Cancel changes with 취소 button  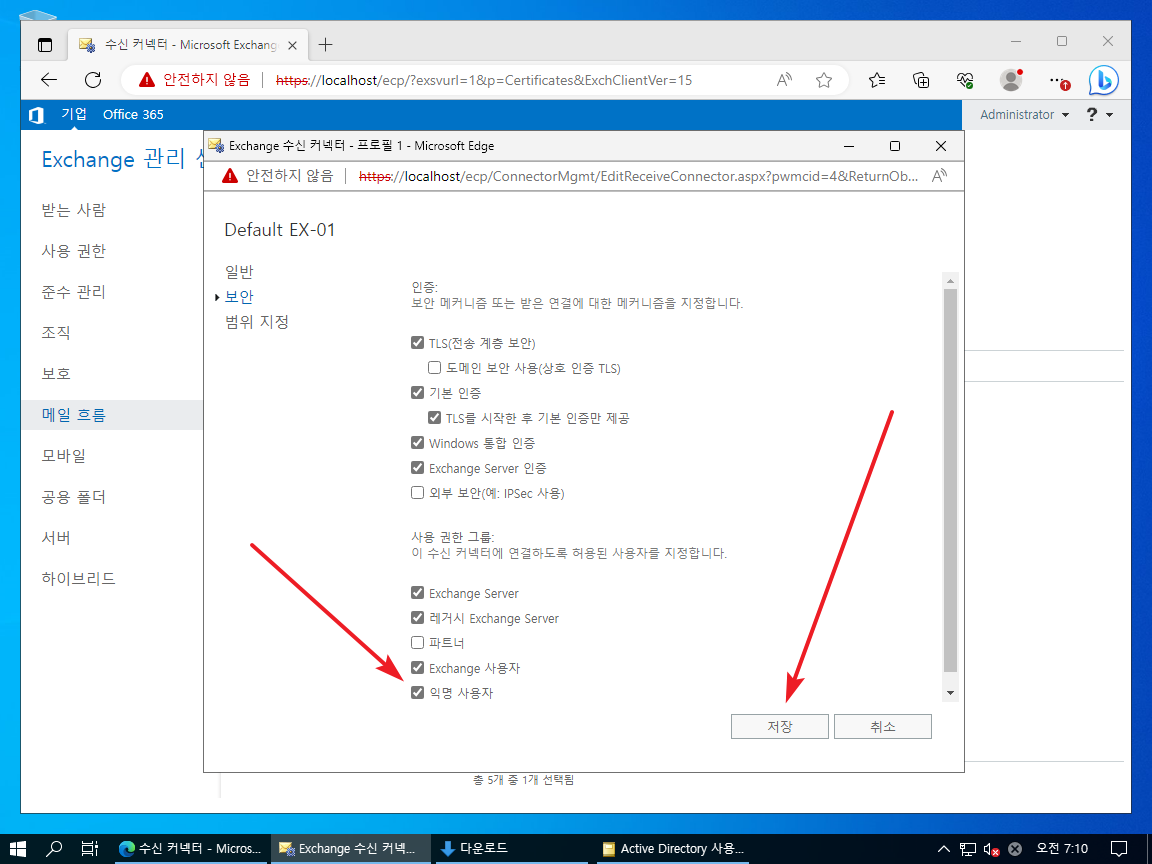(882, 726)
